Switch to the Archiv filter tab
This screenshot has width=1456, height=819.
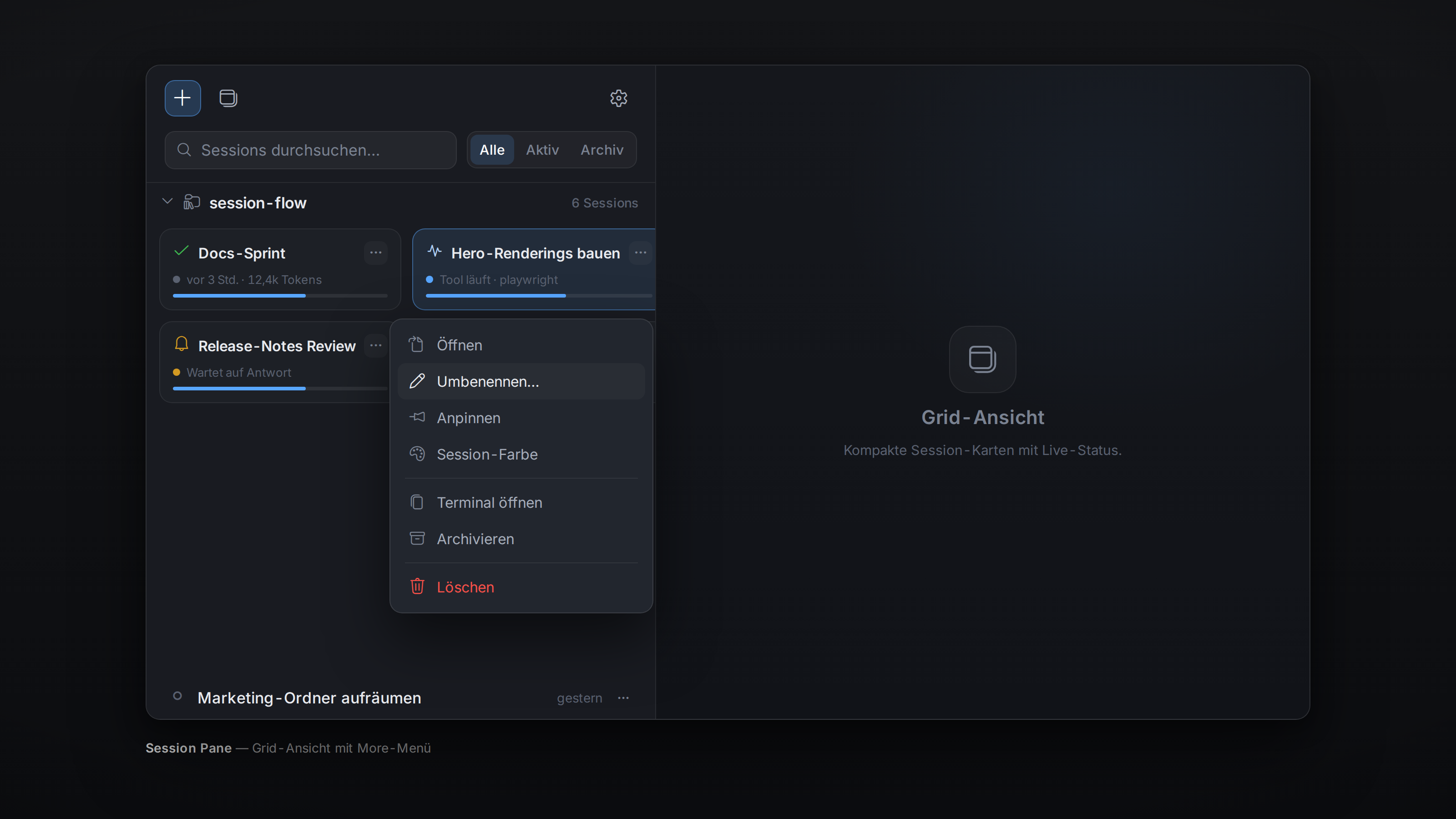tap(602, 150)
